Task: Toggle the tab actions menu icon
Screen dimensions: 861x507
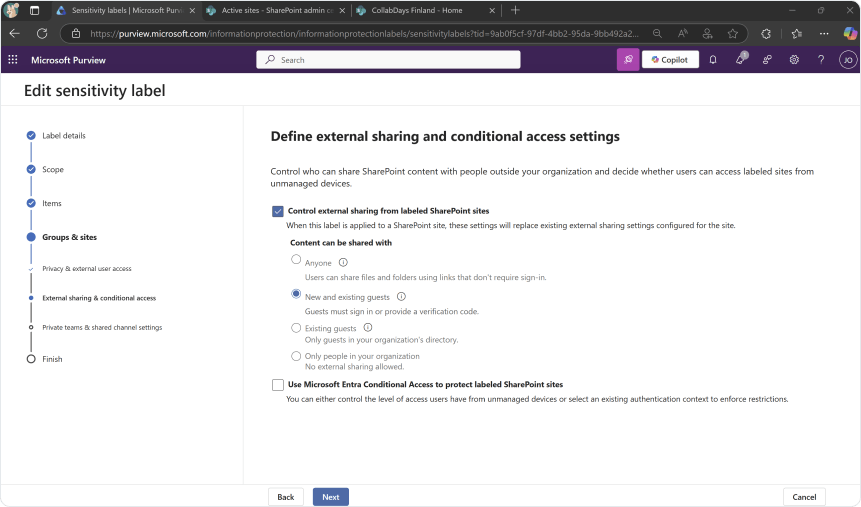Action: pyautogui.click(x=34, y=10)
